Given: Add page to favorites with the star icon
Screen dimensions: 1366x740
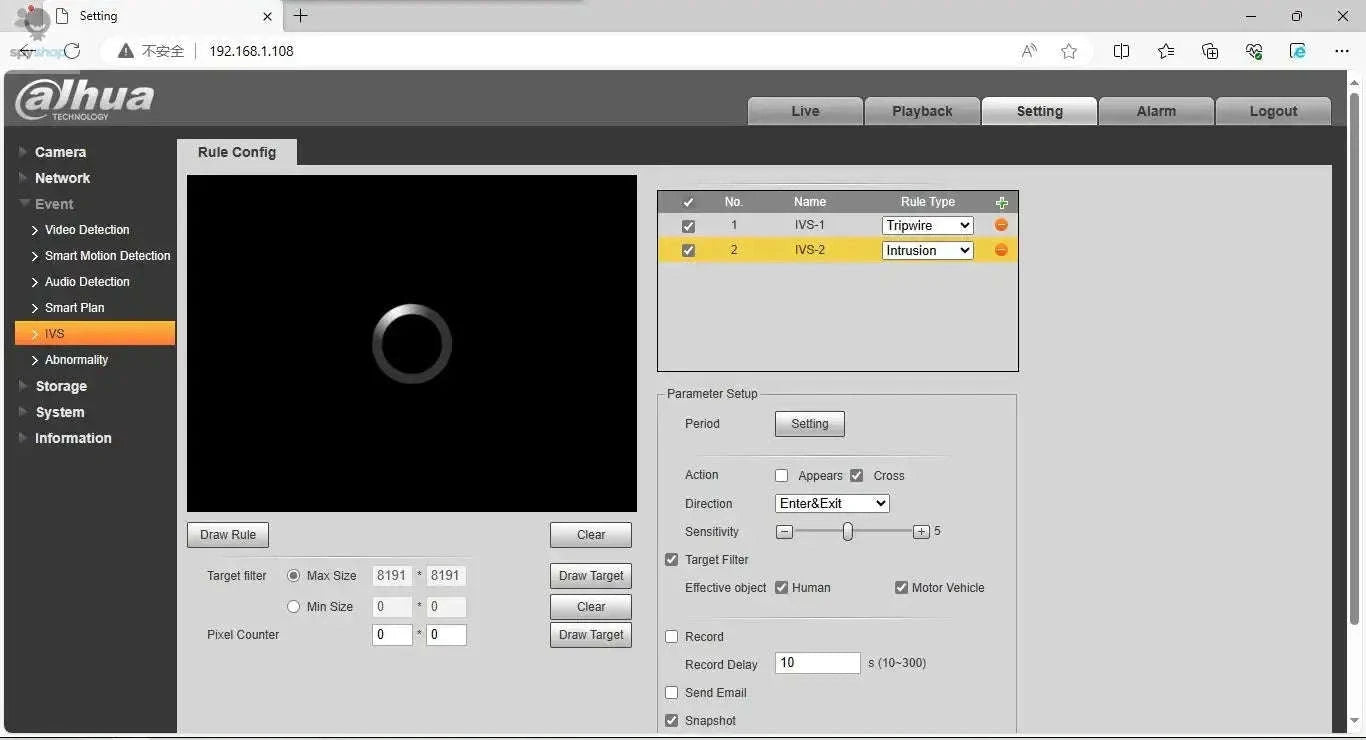Looking at the screenshot, I should coord(1069,51).
